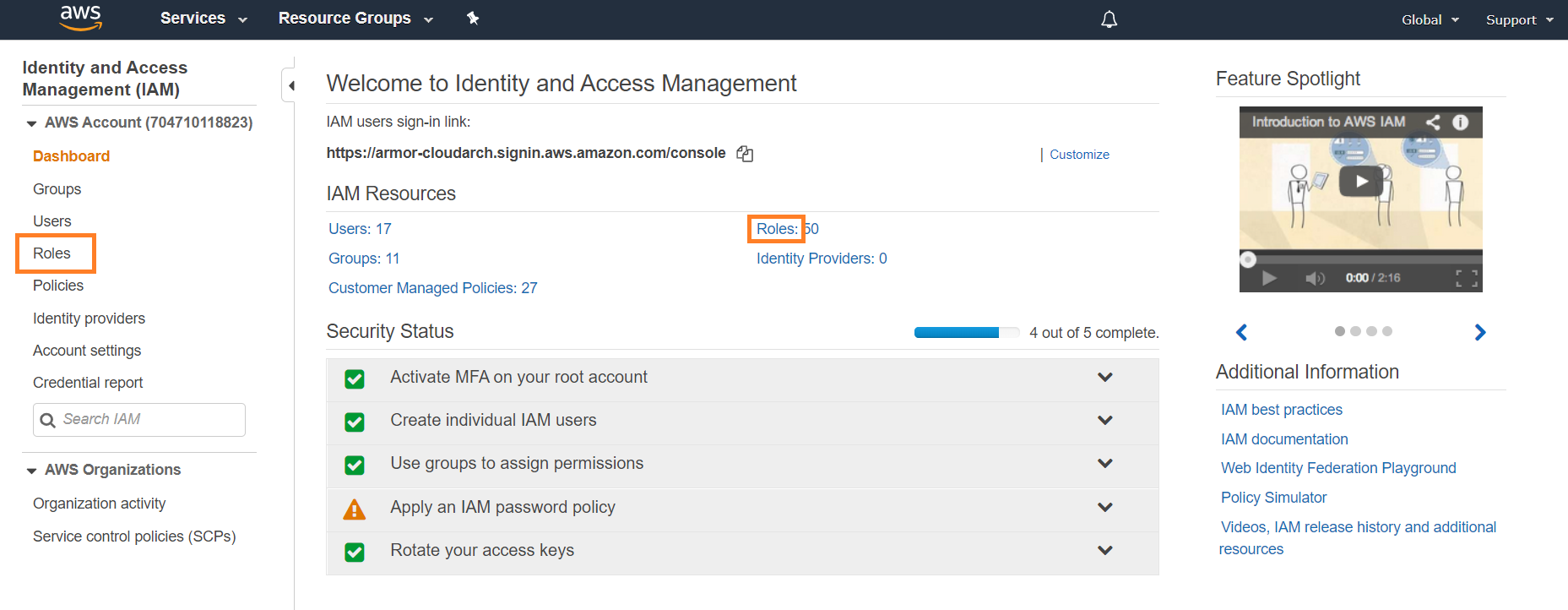Viewport: 1568px width, 610px height.
Task: Collapse the left navigation panel arrow
Action: click(290, 85)
